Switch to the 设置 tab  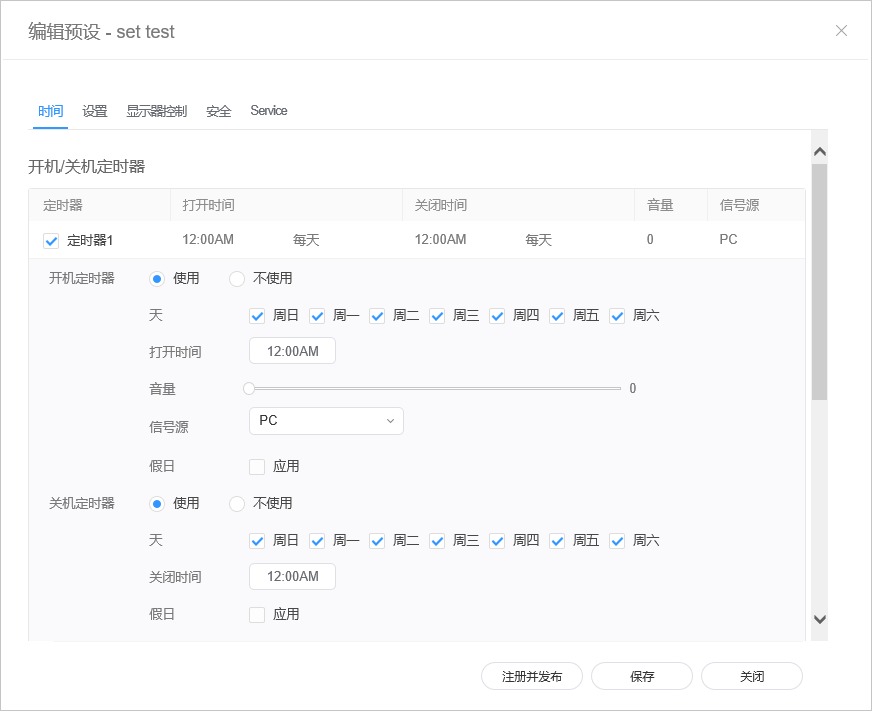tap(95, 111)
